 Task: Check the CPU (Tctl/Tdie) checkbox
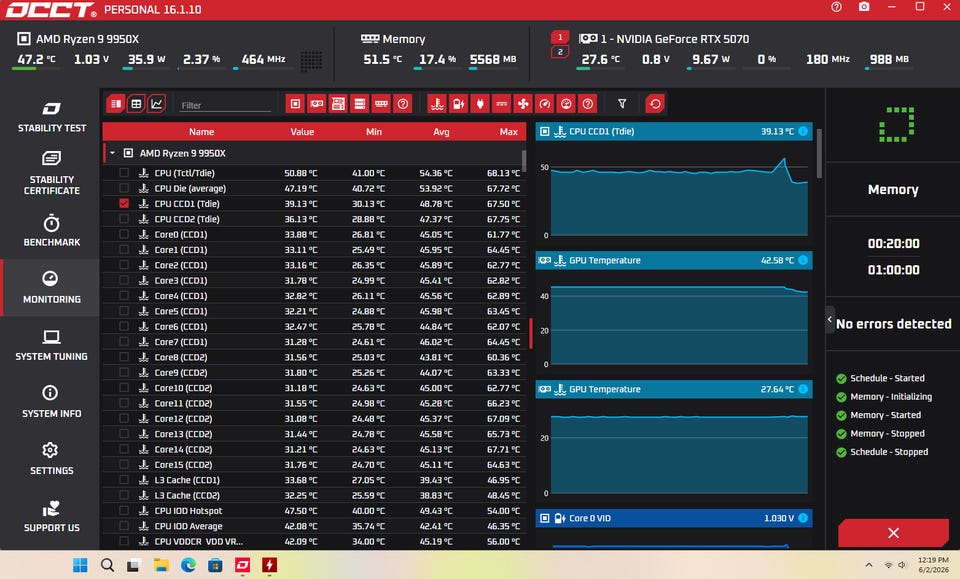[x=124, y=173]
